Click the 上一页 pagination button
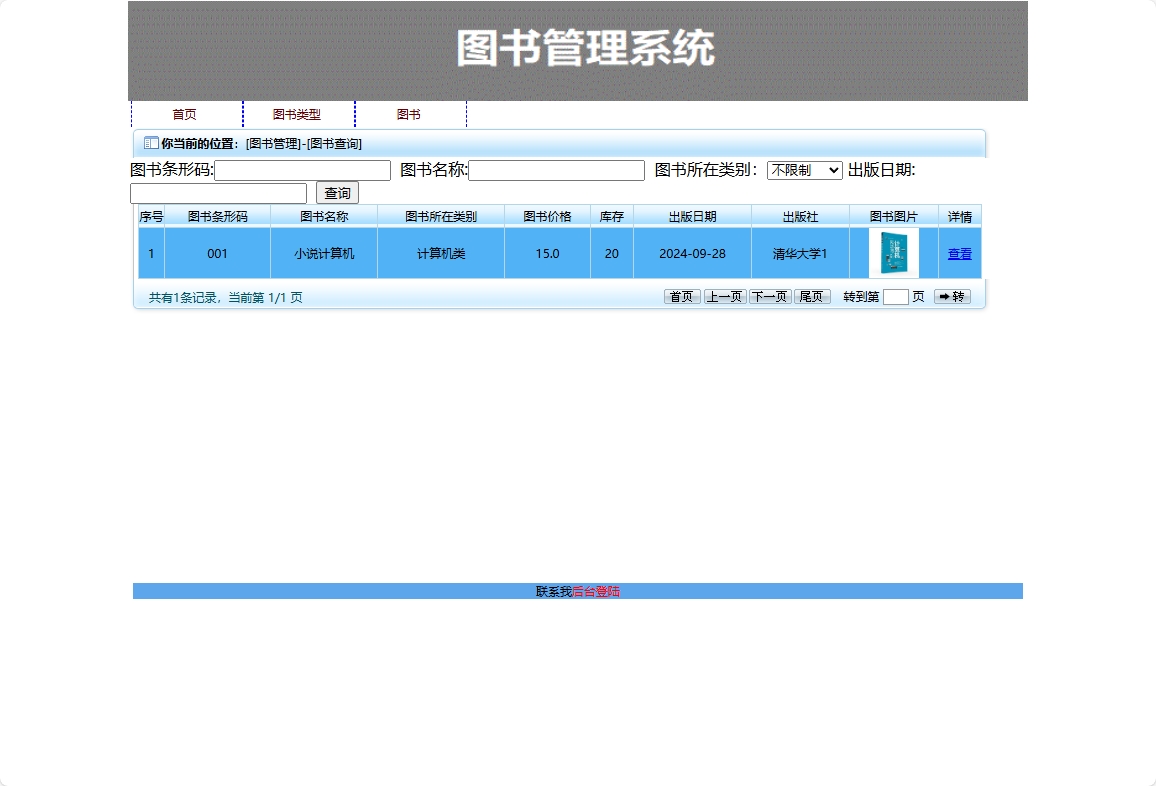 pos(725,296)
